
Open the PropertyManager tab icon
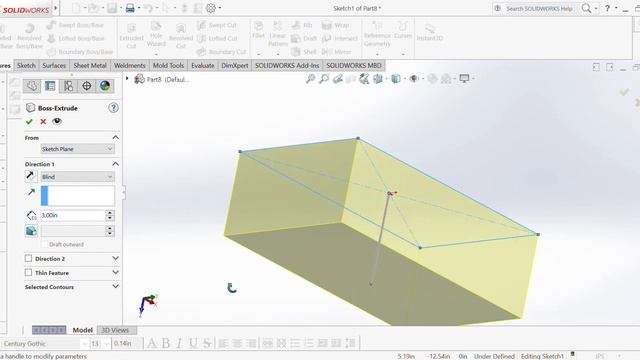click(50, 86)
